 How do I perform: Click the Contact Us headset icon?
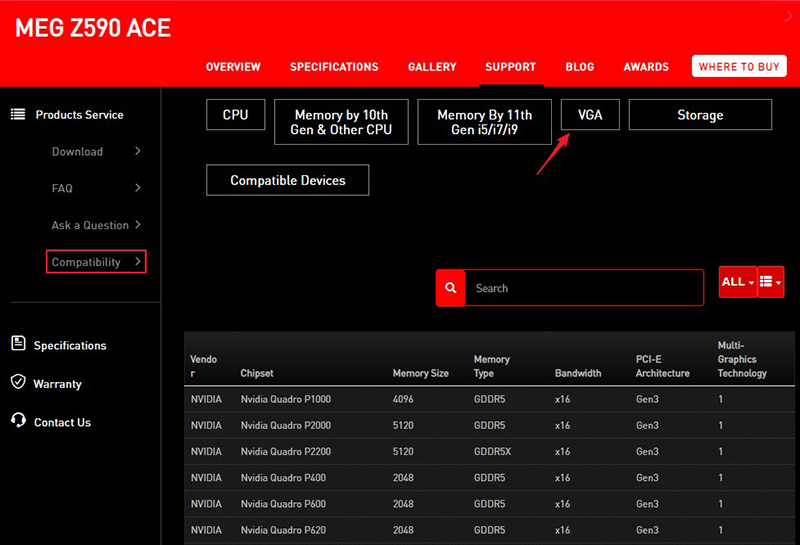(18, 420)
